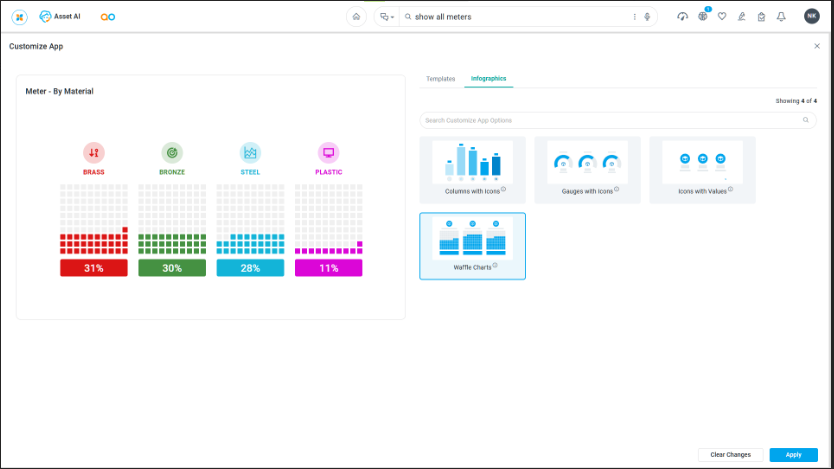Image resolution: width=834 pixels, height=469 pixels.
Task: Open the search type dropdown arrow
Action: [393, 17]
